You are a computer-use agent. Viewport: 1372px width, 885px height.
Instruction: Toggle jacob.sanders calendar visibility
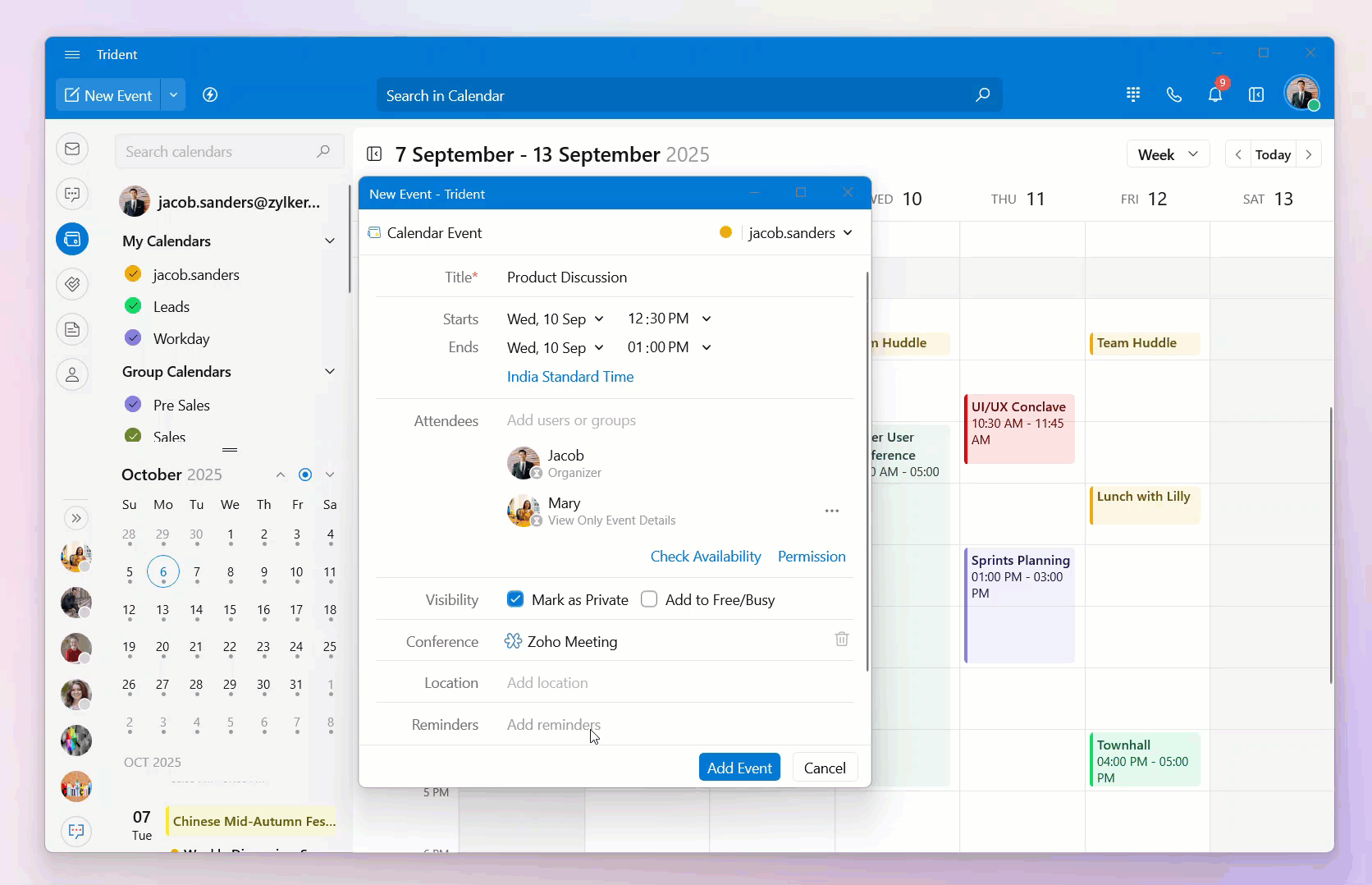tap(133, 273)
